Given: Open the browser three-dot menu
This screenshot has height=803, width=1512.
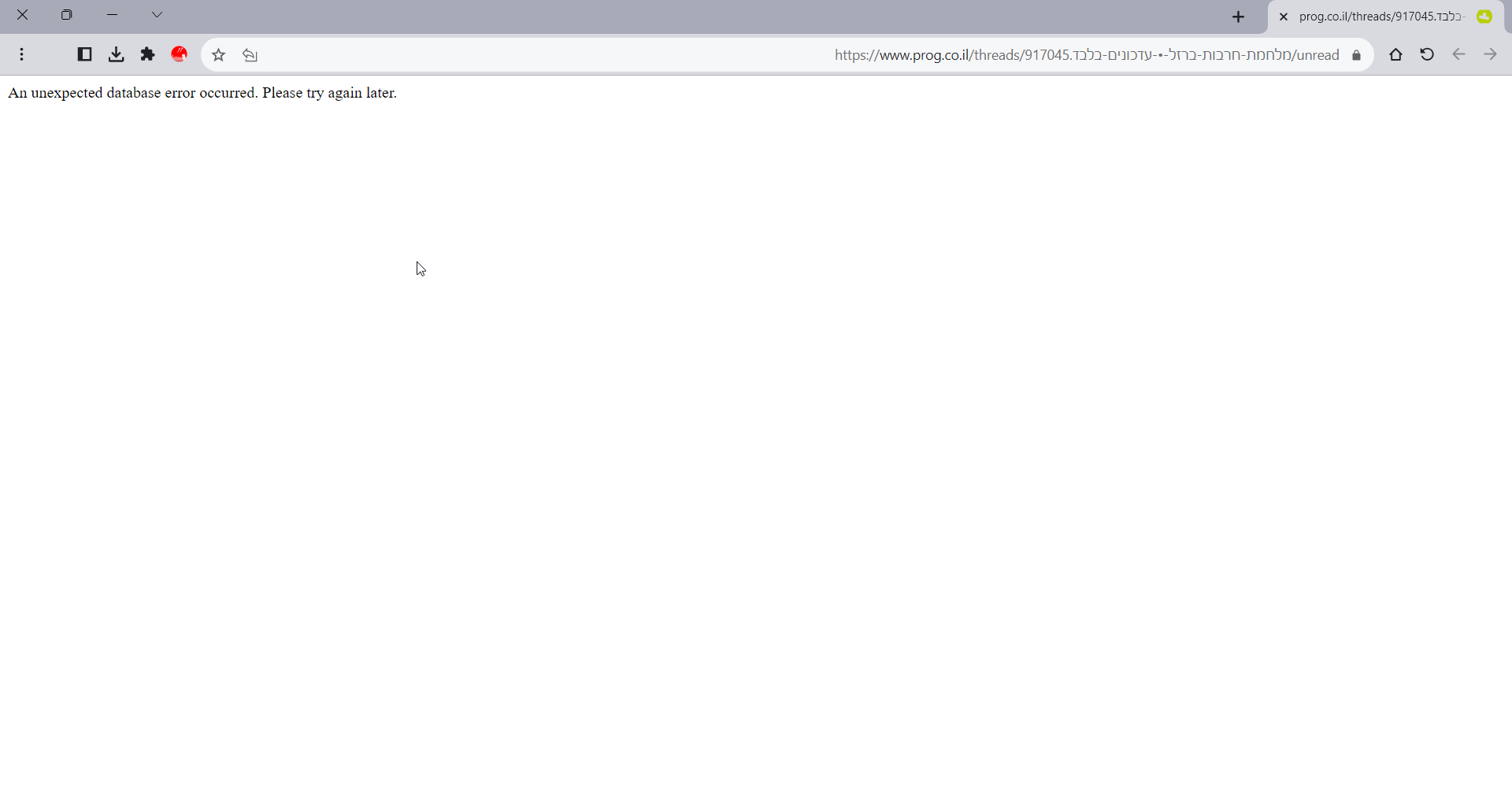Looking at the screenshot, I should (22, 54).
